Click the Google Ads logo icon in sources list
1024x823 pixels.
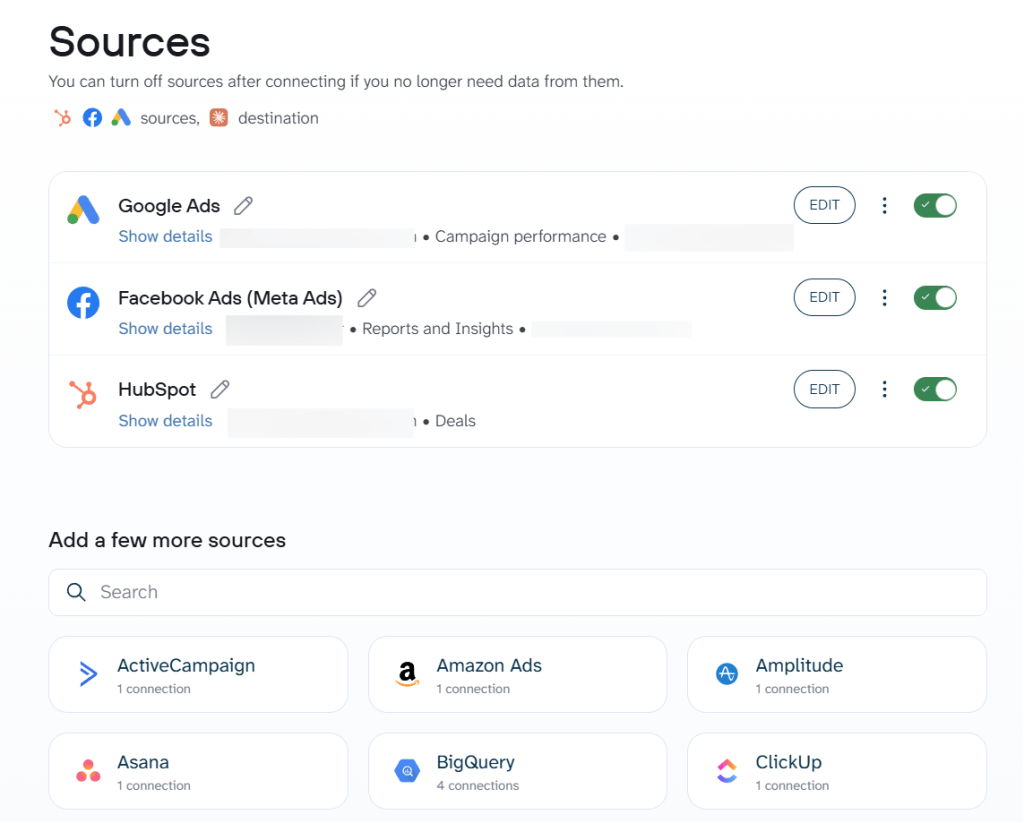pyautogui.click(x=84, y=210)
